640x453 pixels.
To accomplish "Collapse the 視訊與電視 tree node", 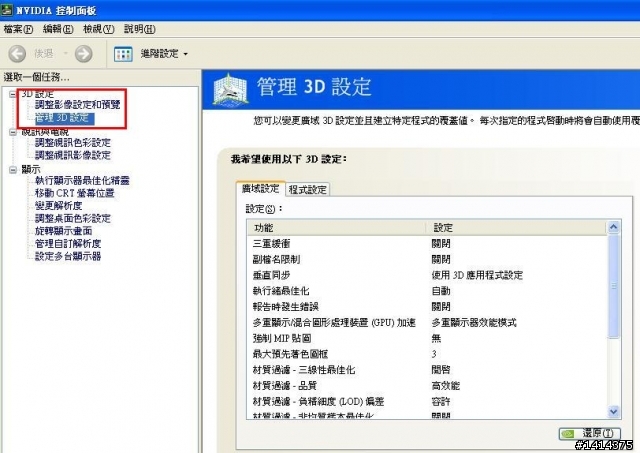I will tap(13, 132).
